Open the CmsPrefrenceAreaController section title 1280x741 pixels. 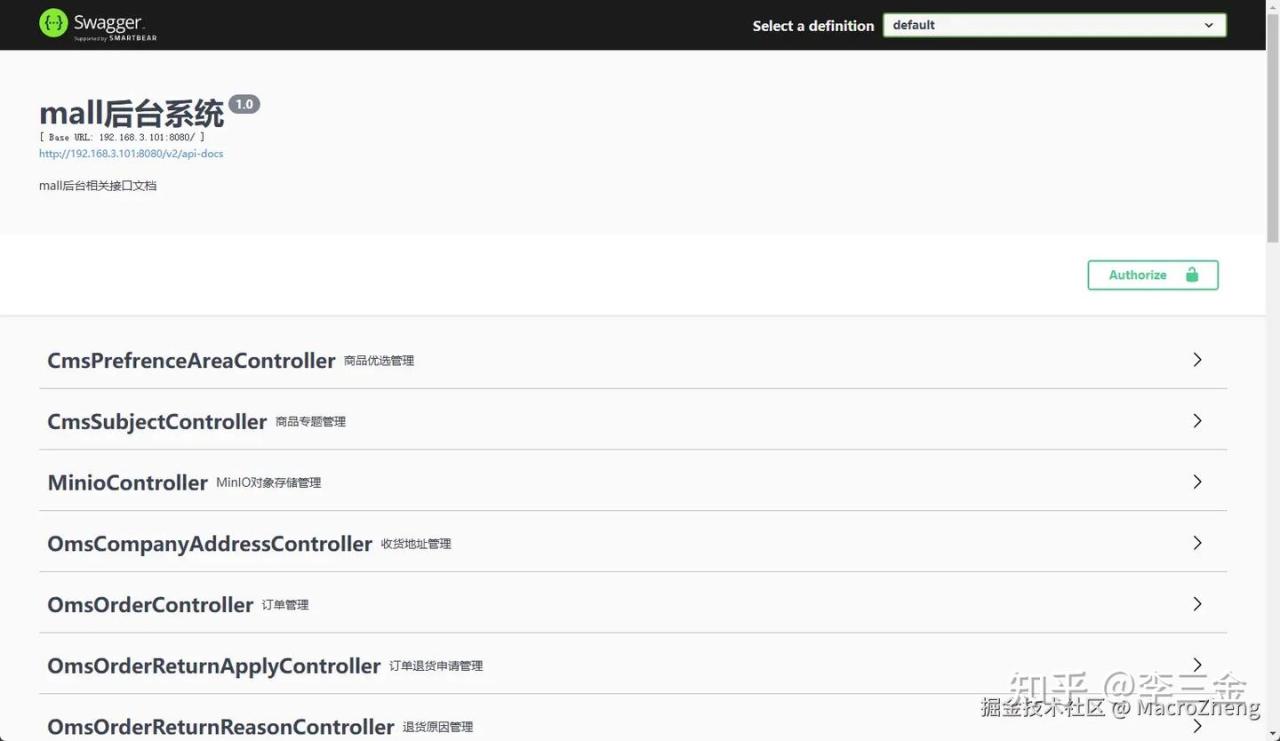[191, 361]
